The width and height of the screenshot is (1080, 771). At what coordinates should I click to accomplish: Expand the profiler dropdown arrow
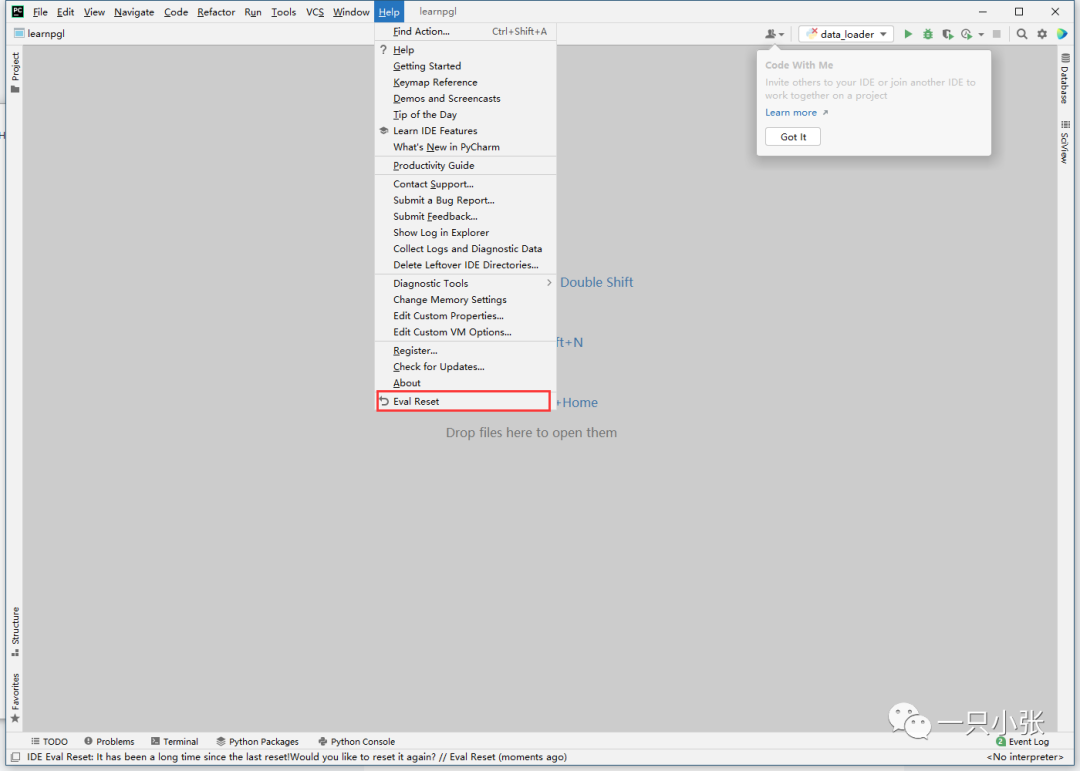point(982,34)
